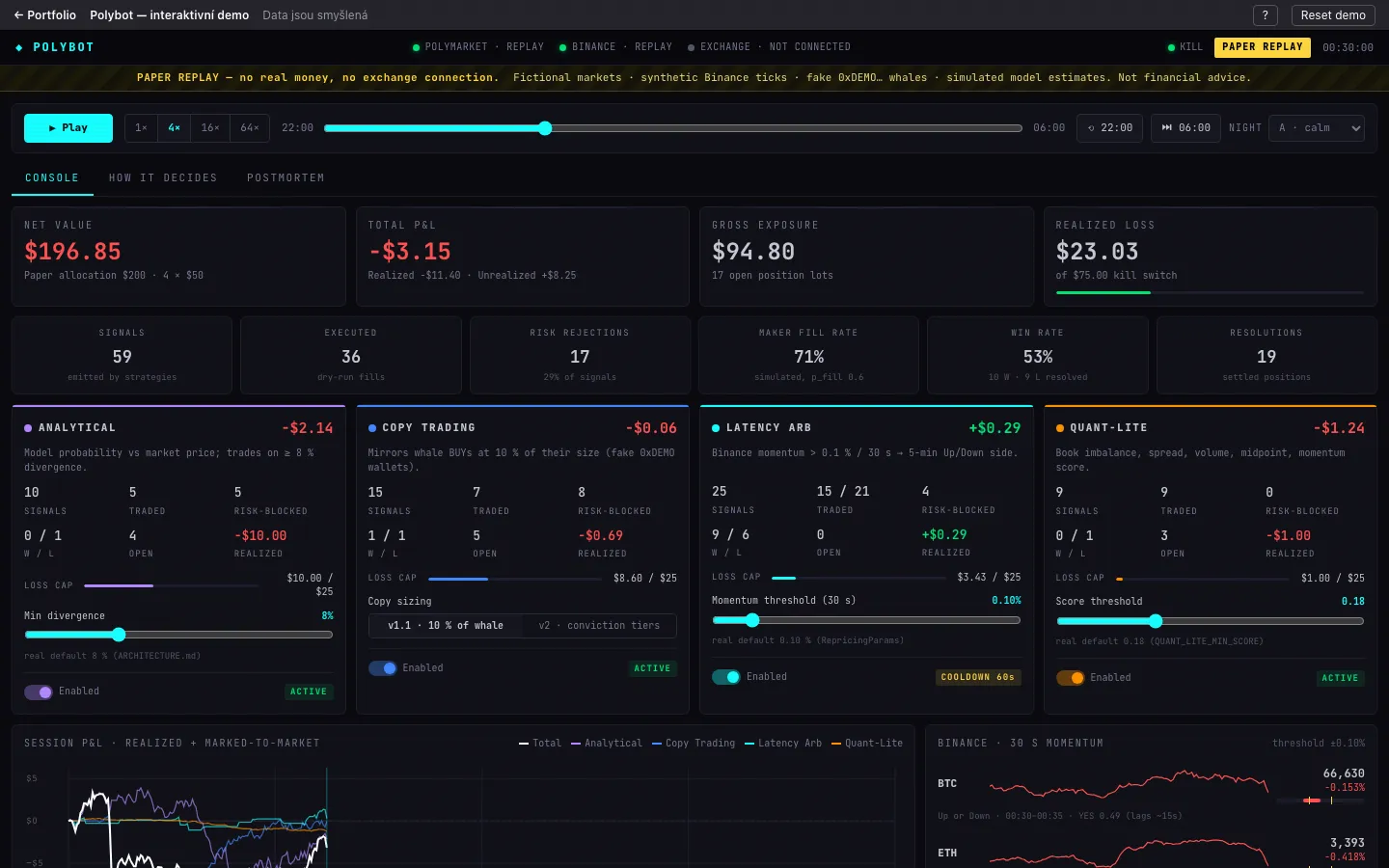Toggle Latency Arb Enabled switch
The height and width of the screenshot is (868, 1389).
pyautogui.click(x=726, y=677)
